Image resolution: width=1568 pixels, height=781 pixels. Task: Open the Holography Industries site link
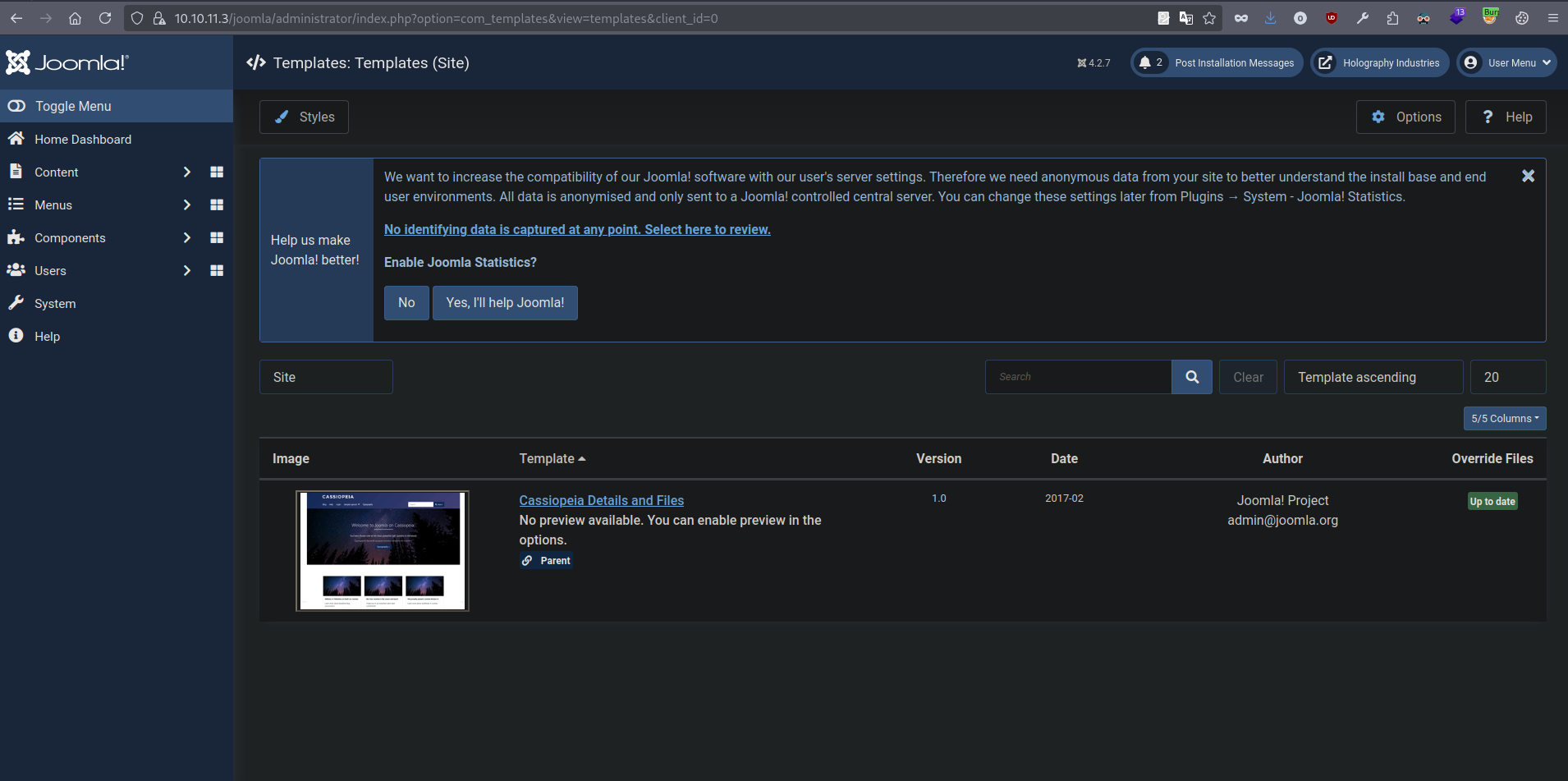(1379, 62)
